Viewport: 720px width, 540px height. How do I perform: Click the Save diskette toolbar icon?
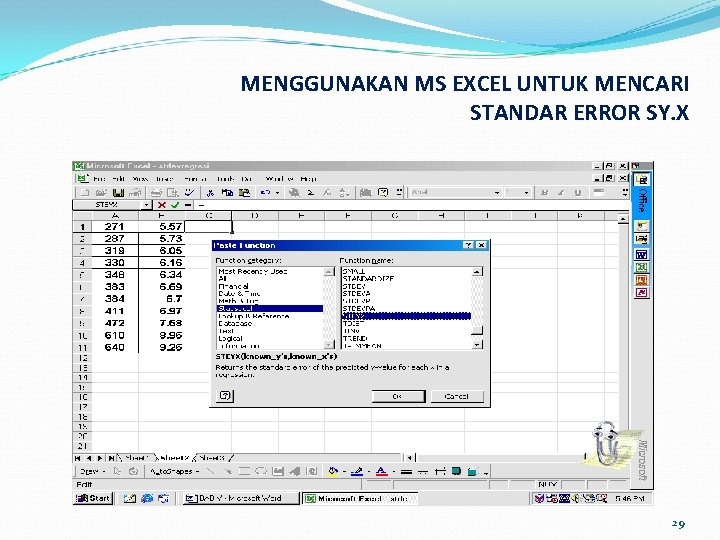pos(118,193)
